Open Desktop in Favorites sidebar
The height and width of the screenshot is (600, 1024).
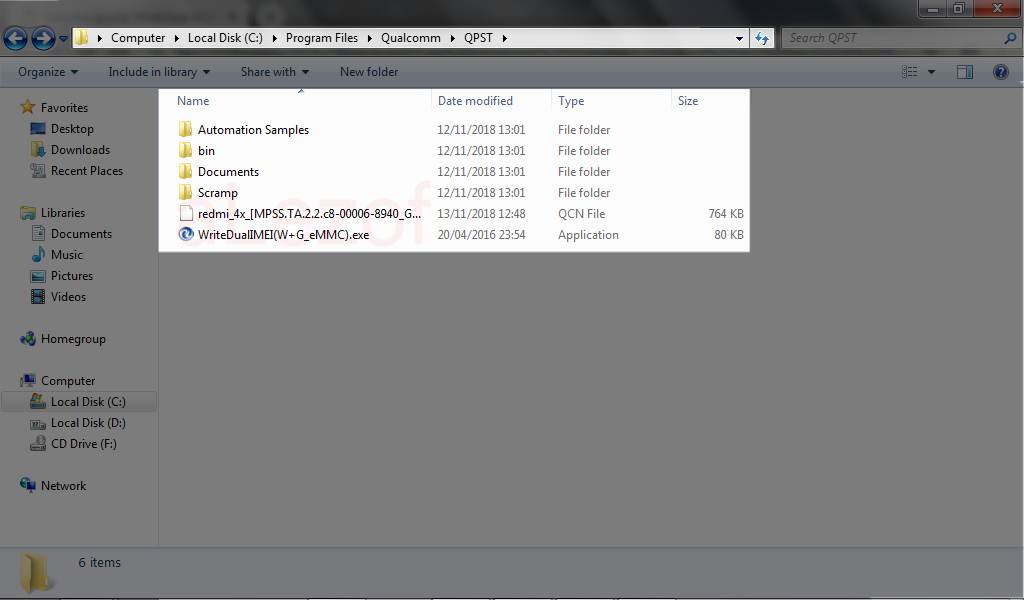pyautogui.click(x=72, y=129)
